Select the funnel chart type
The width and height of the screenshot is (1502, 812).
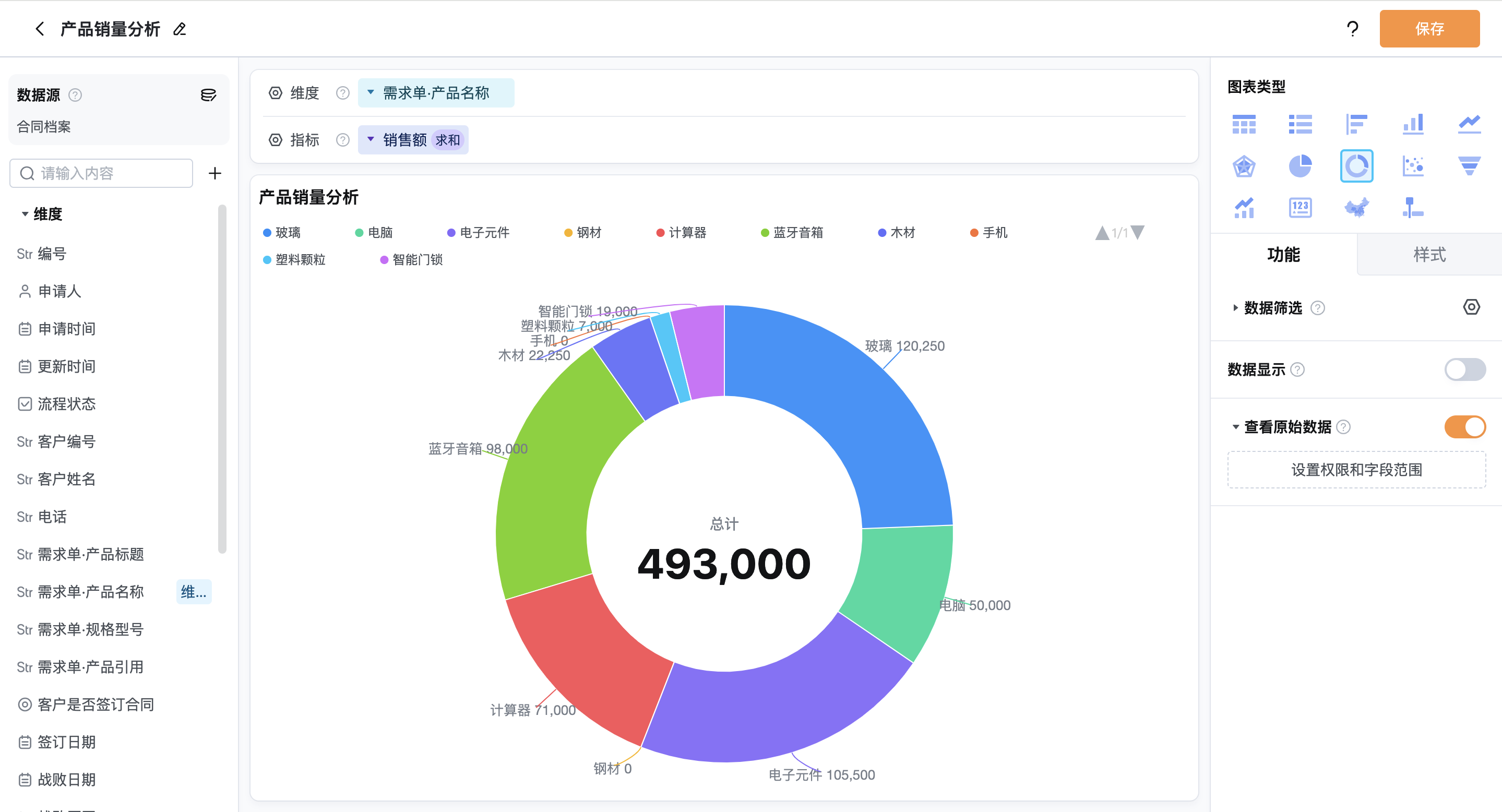click(1469, 166)
